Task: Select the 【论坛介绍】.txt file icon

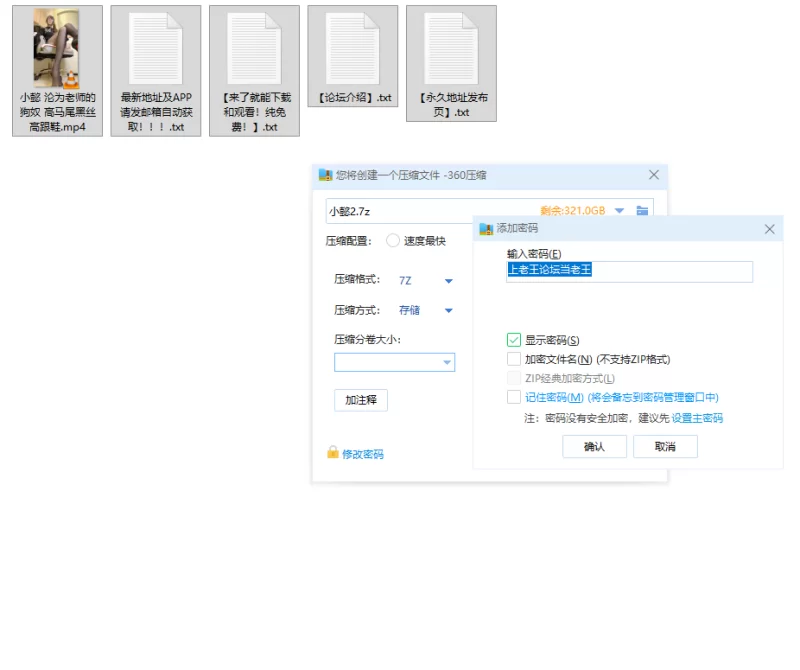Action: [x=353, y=48]
